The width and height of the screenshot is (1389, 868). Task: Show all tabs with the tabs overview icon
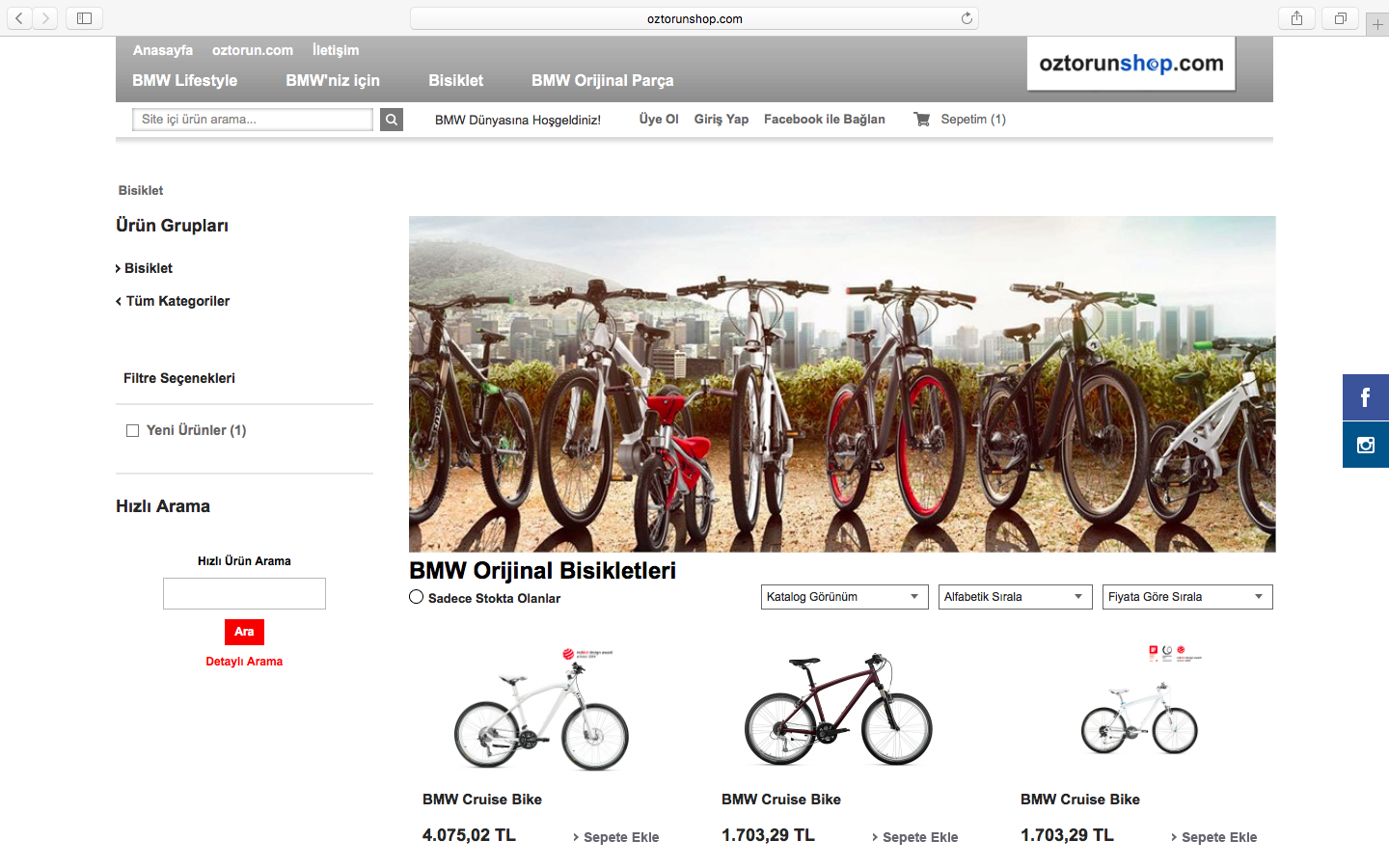click(x=1341, y=18)
